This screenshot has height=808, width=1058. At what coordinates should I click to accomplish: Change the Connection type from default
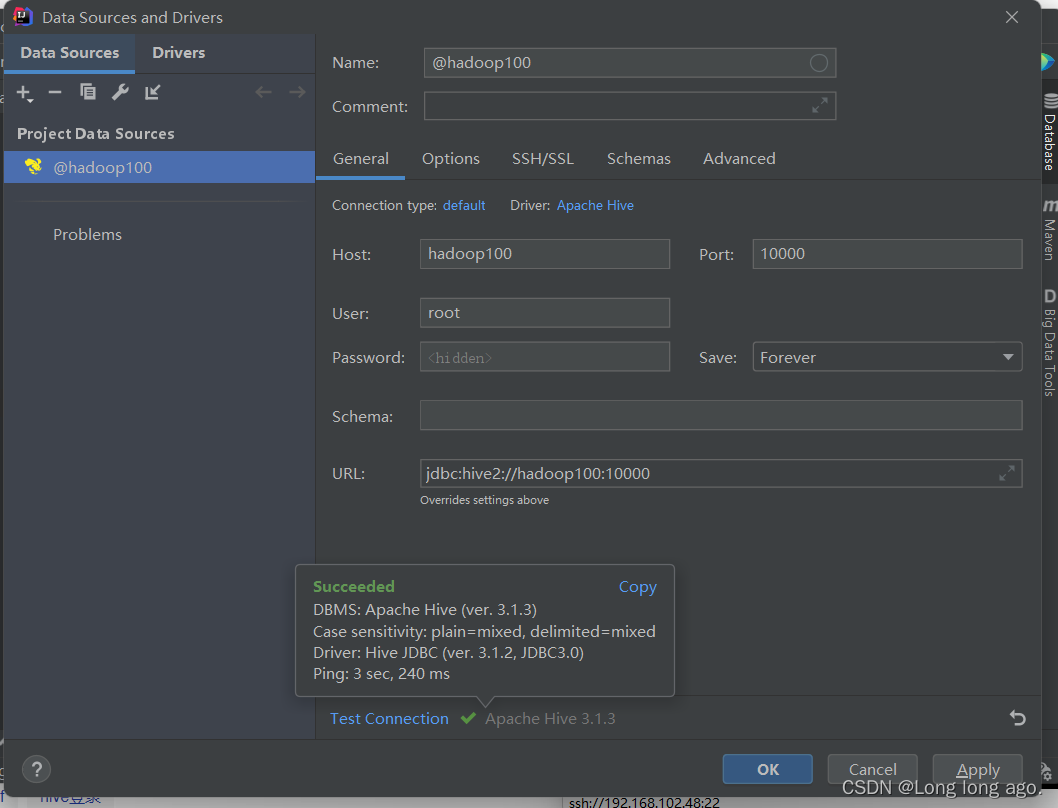(x=464, y=204)
